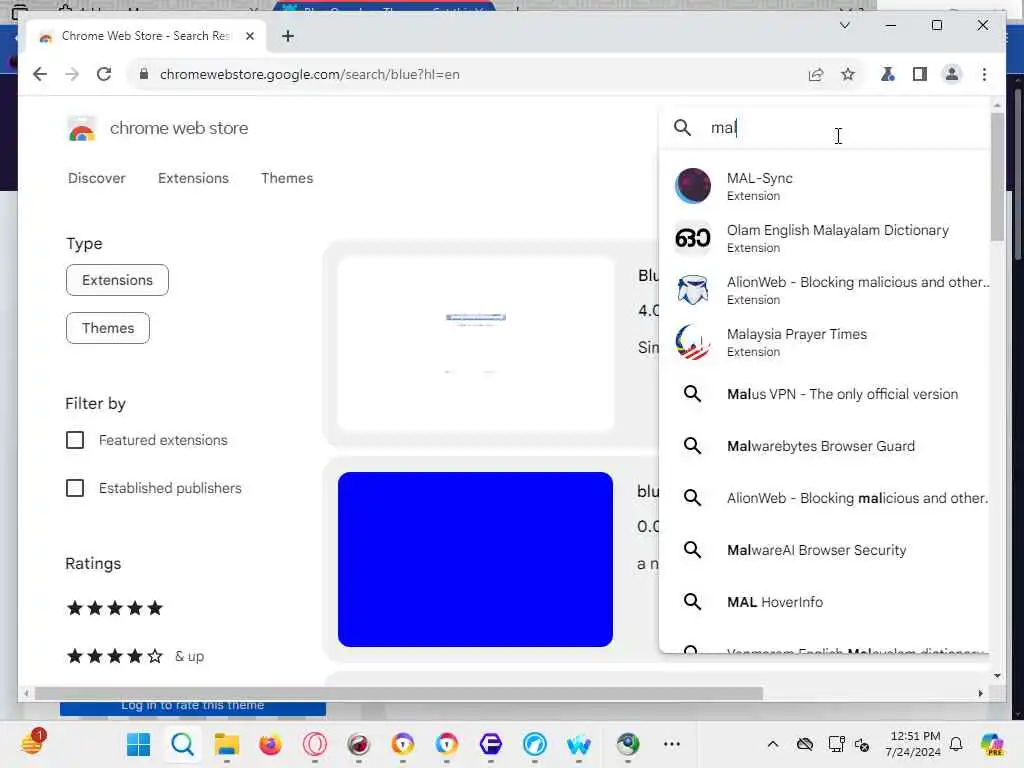Search for Malwarebytes Browser Guard

(x=824, y=446)
